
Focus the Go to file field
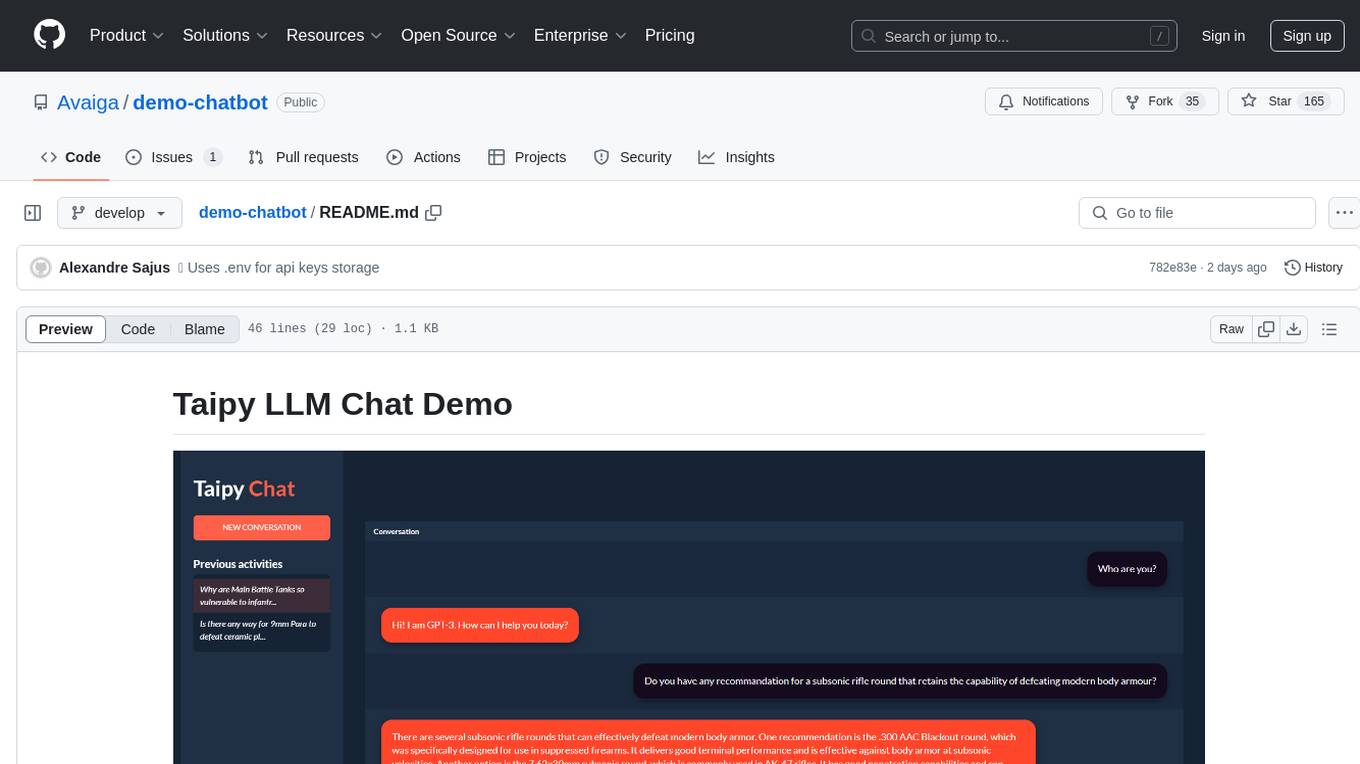click(x=1197, y=213)
